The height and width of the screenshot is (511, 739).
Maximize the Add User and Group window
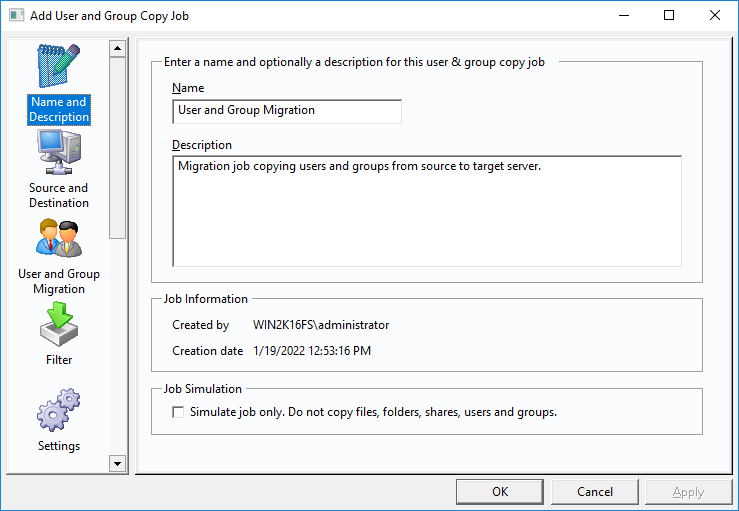point(669,16)
